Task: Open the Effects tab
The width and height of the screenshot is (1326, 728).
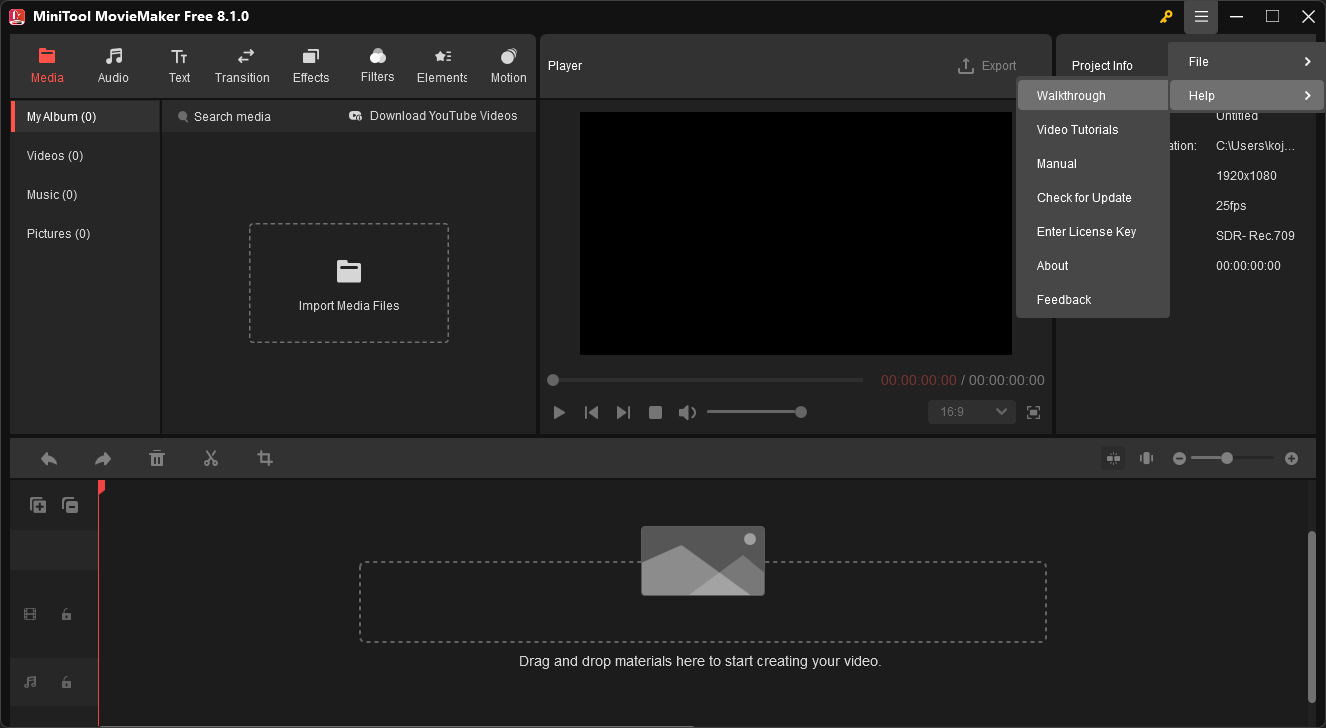Action: click(311, 66)
